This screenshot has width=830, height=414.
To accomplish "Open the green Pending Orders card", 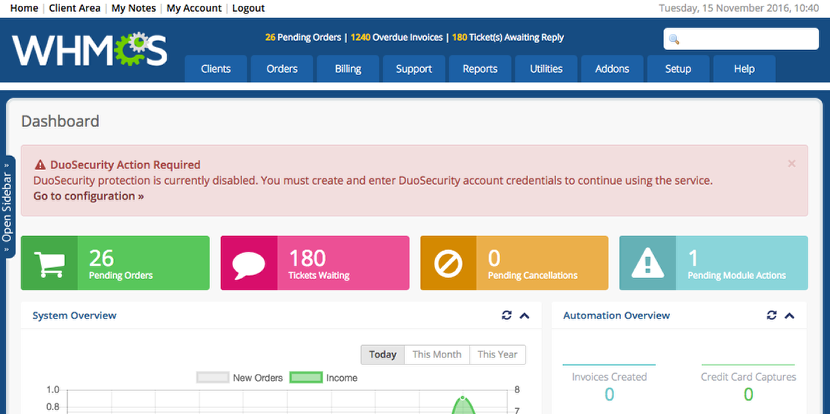I will pyautogui.click(x=115, y=263).
